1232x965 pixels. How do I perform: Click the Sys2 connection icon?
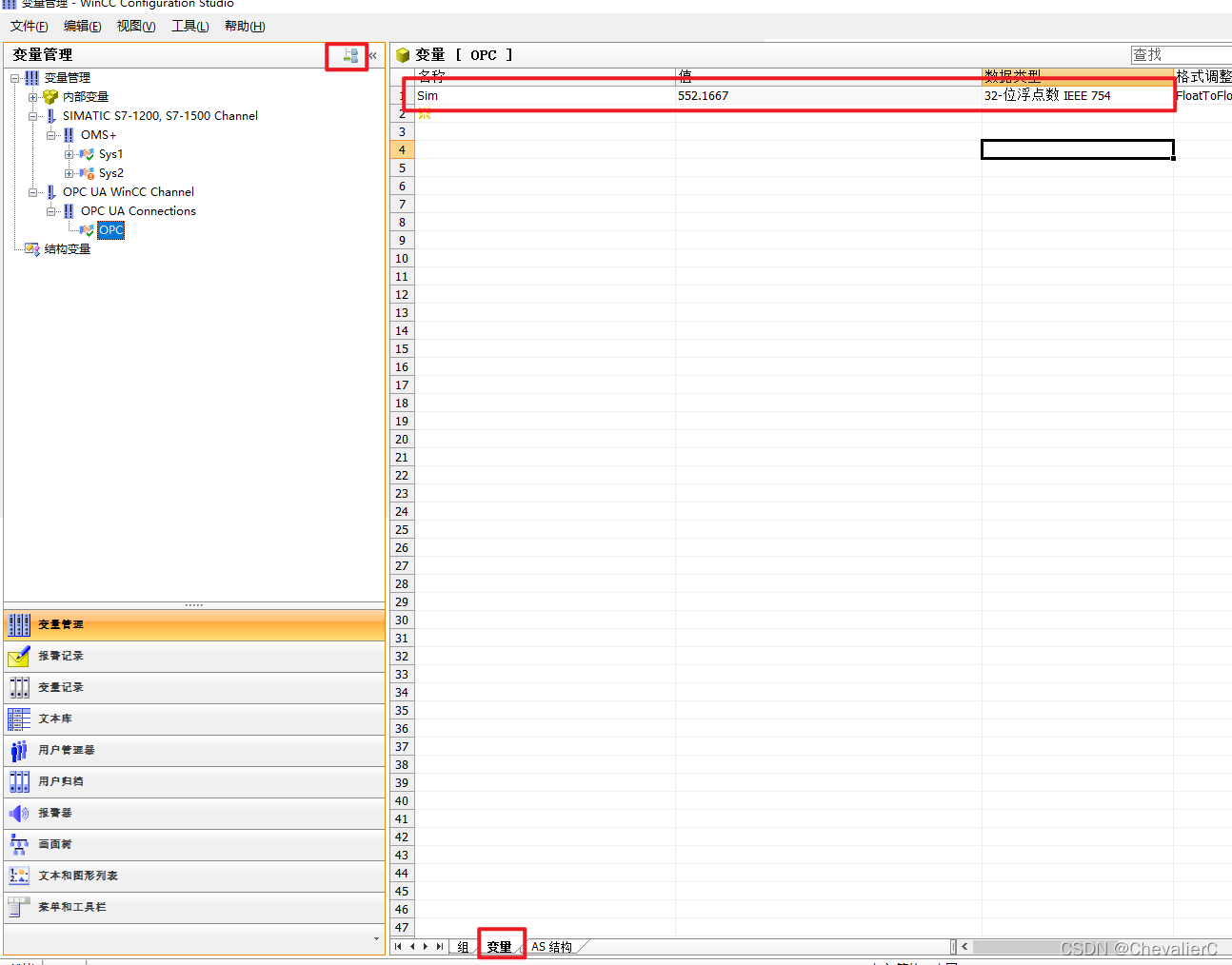click(x=87, y=173)
